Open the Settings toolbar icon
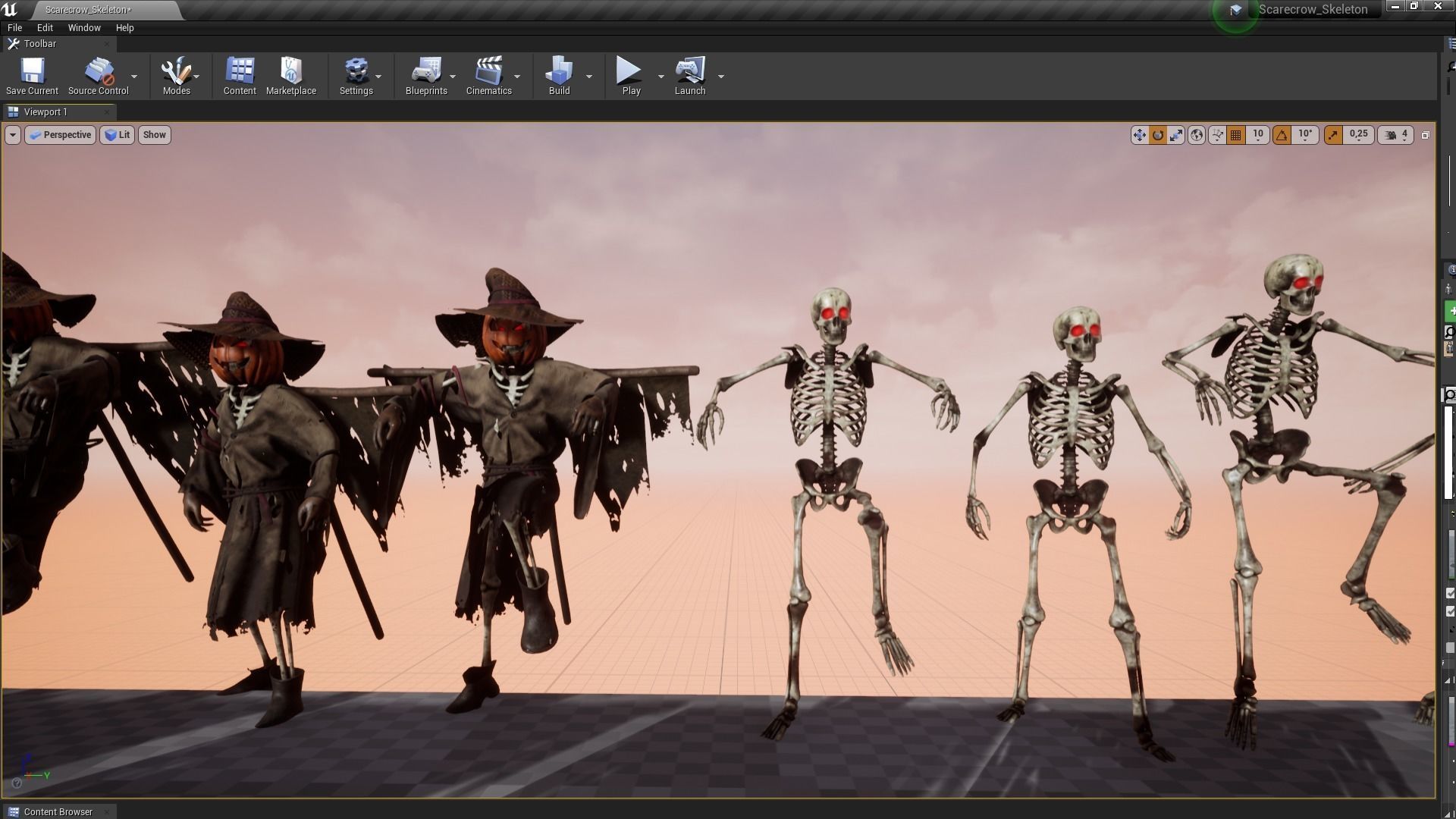 [x=356, y=71]
